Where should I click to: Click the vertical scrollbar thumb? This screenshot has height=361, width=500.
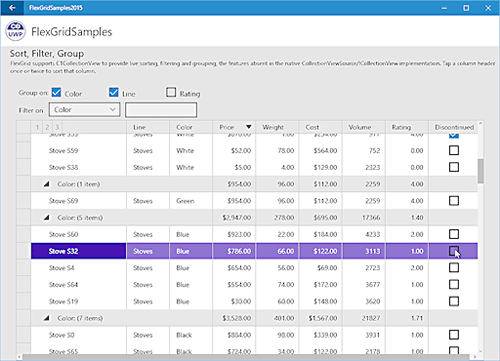[x=480, y=171]
